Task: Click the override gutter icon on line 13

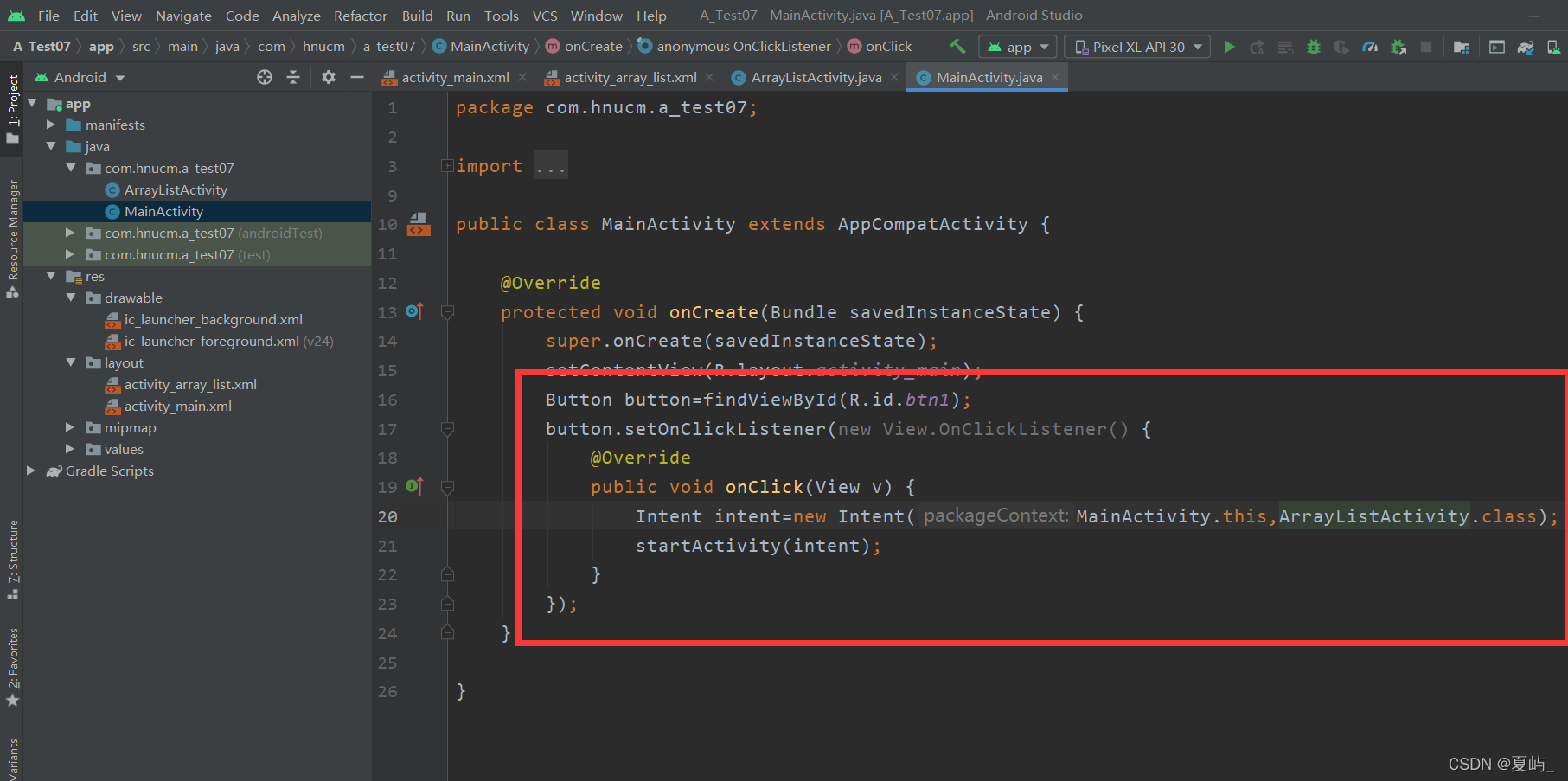Action: 414,311
